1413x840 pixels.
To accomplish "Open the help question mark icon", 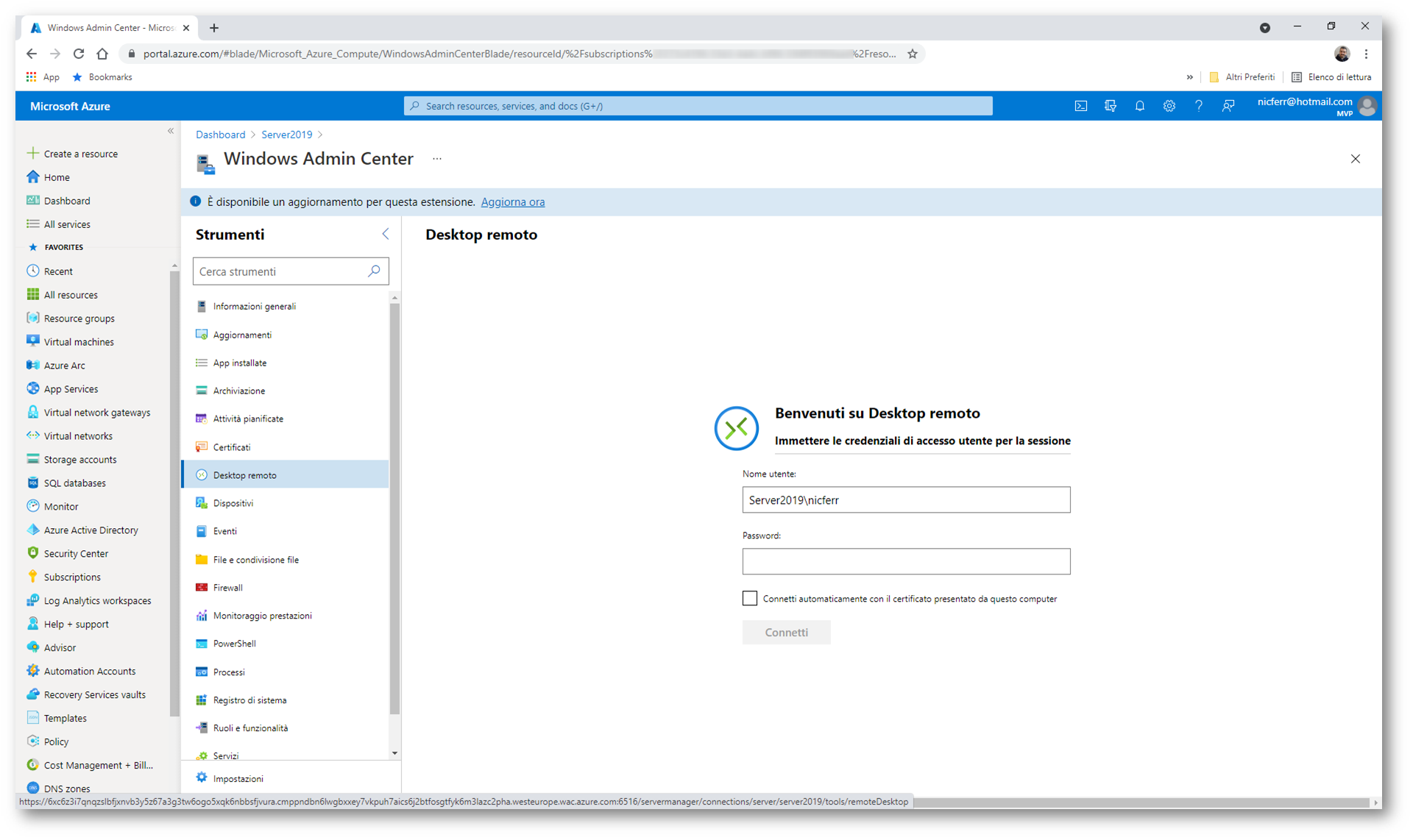I will (1198, 106).
